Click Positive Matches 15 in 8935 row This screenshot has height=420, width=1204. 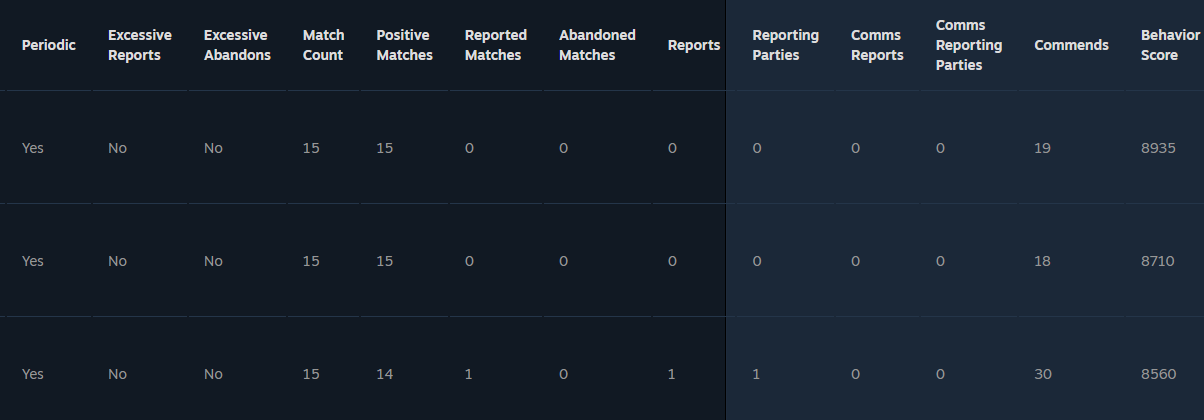(x=385, y=148)
